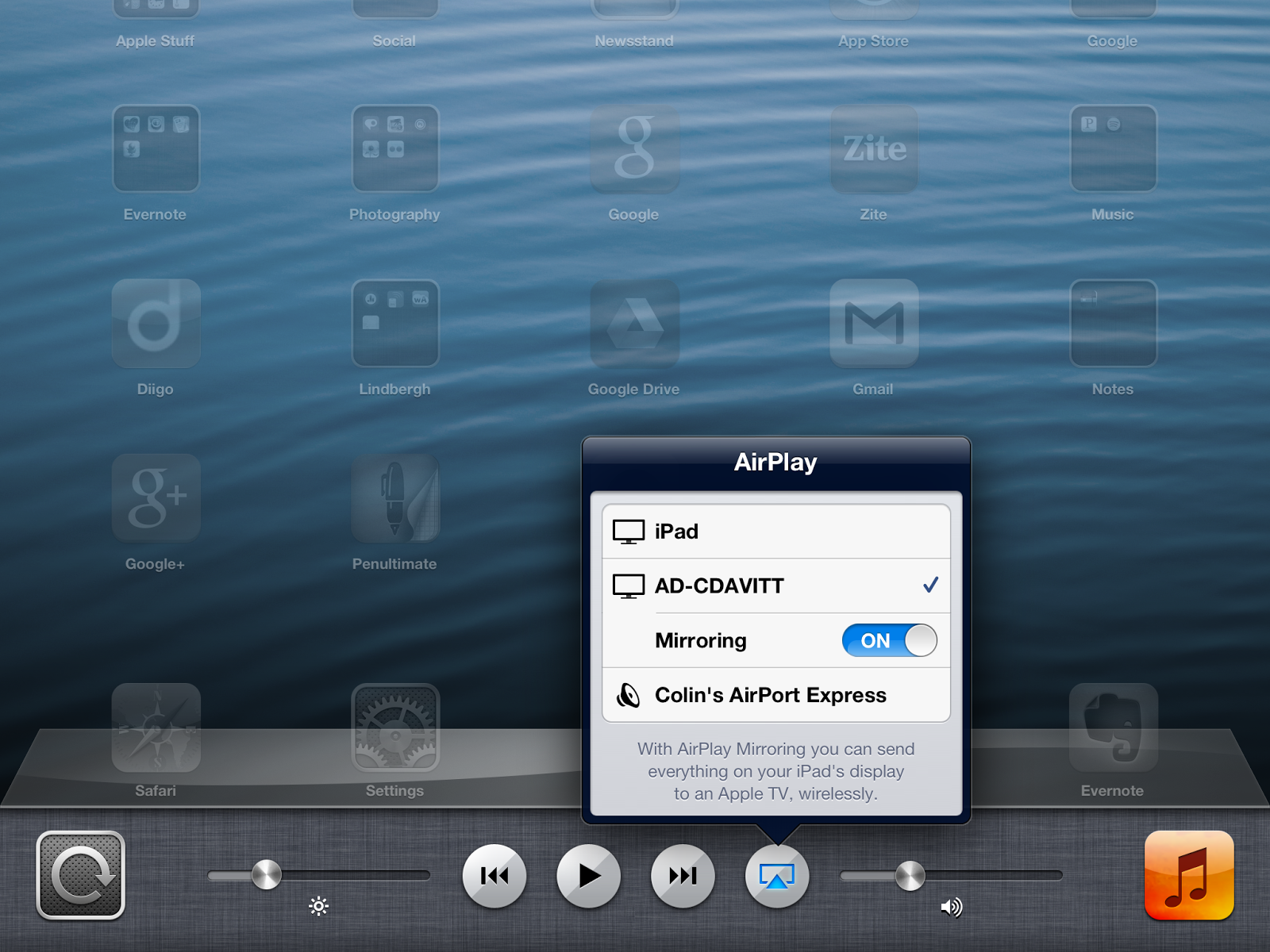Launch Safari from the dock
This screenshot has width=1270, height=952.
pos(156,727)
